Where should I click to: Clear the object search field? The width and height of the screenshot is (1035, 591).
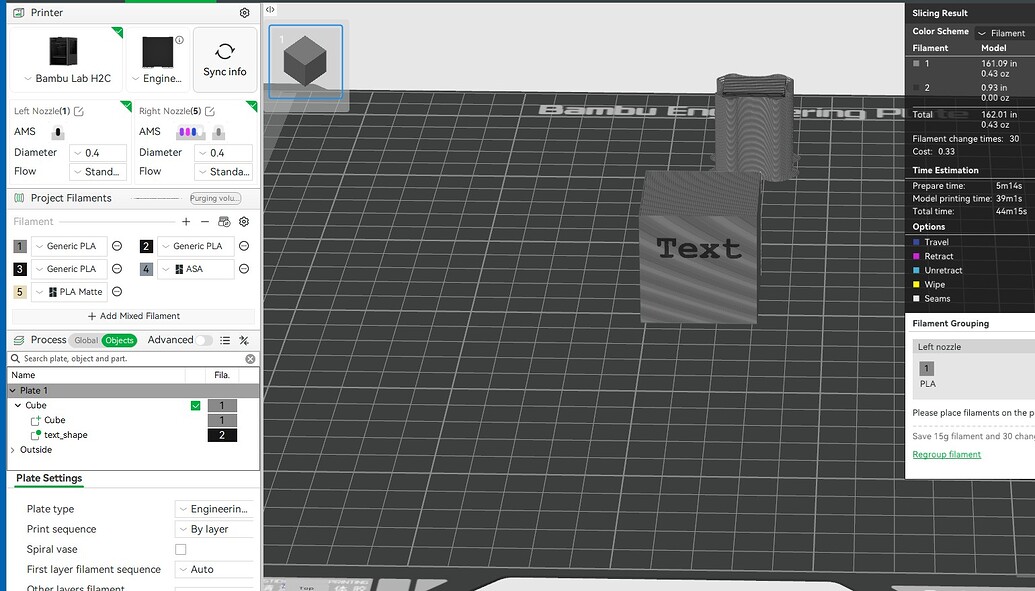point(250,359)
